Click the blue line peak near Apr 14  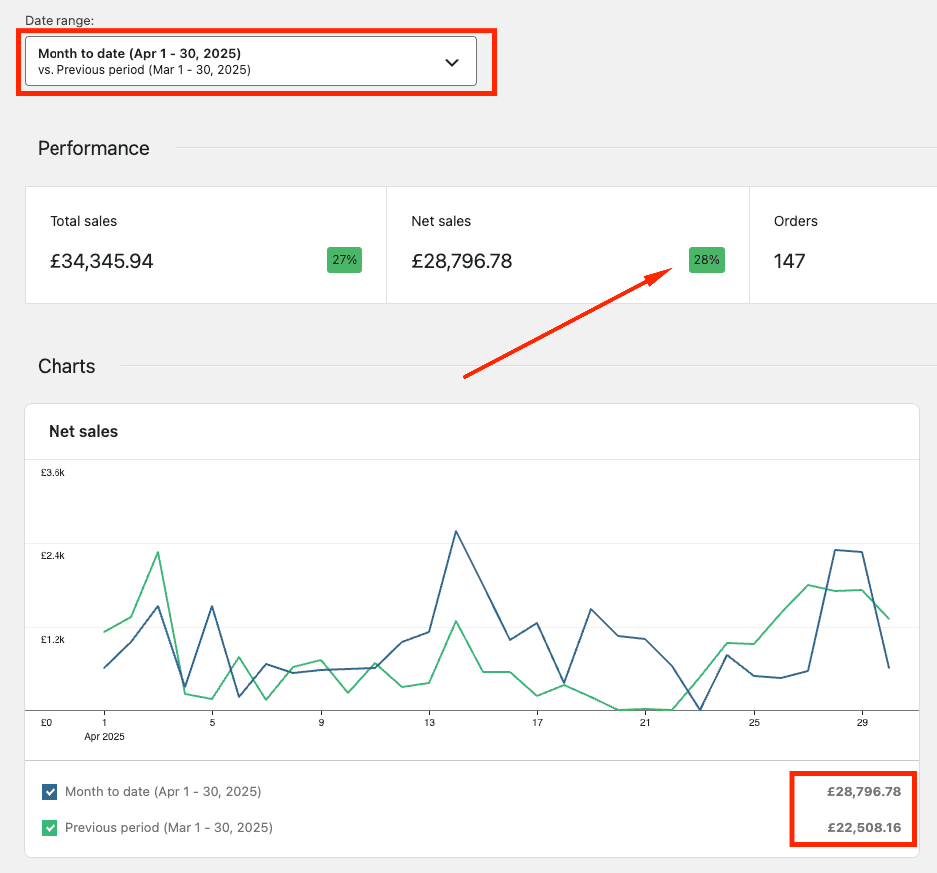[456, 531]
